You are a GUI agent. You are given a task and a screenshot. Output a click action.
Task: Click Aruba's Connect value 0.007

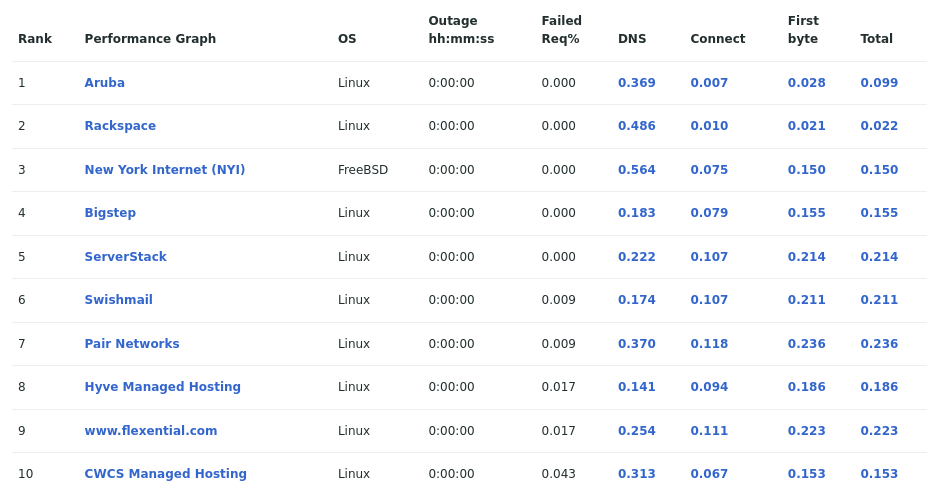click(x=709, y=83)
